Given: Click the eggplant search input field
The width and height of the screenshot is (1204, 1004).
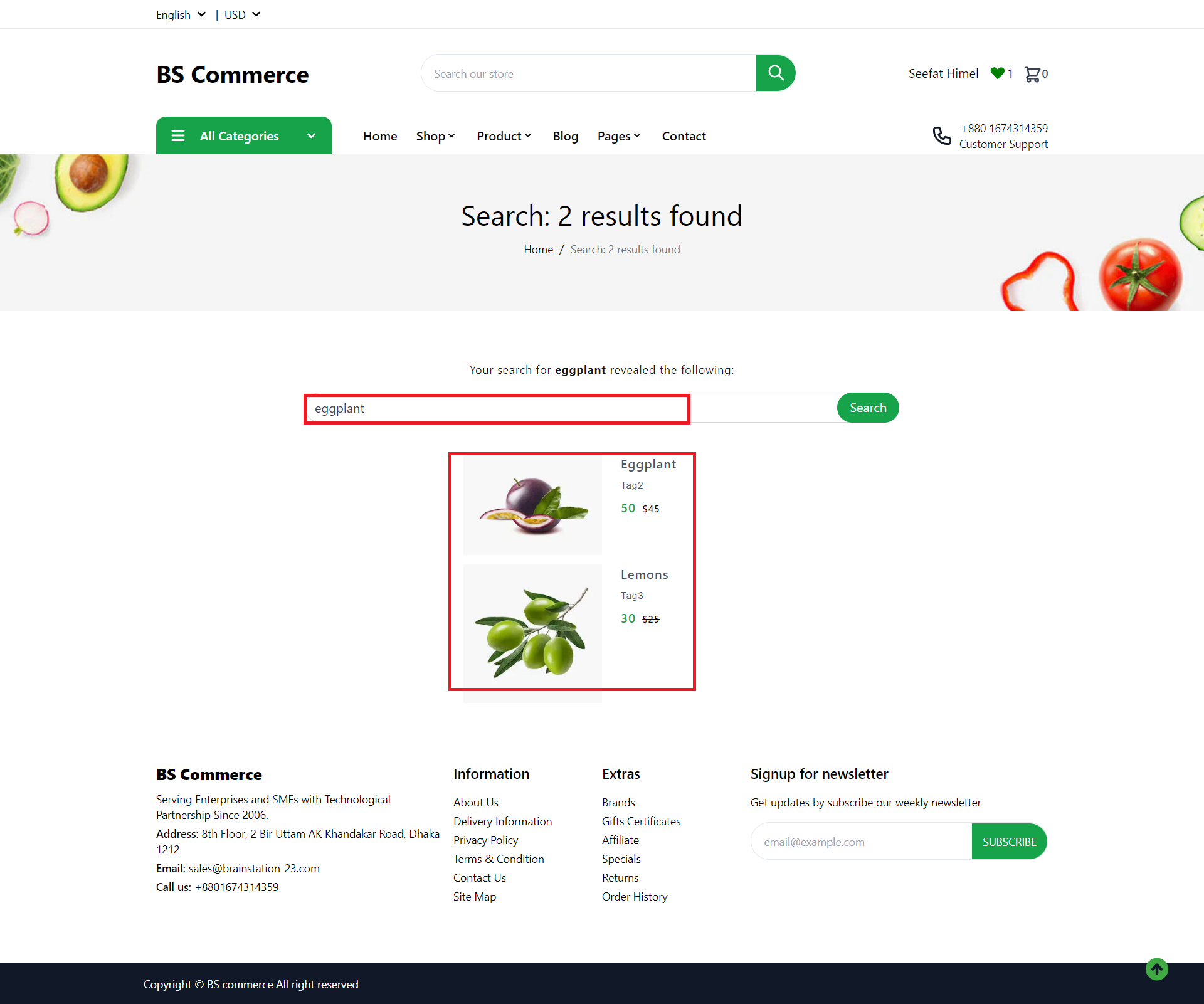Looking at the screenshot, I should point(497,408).
